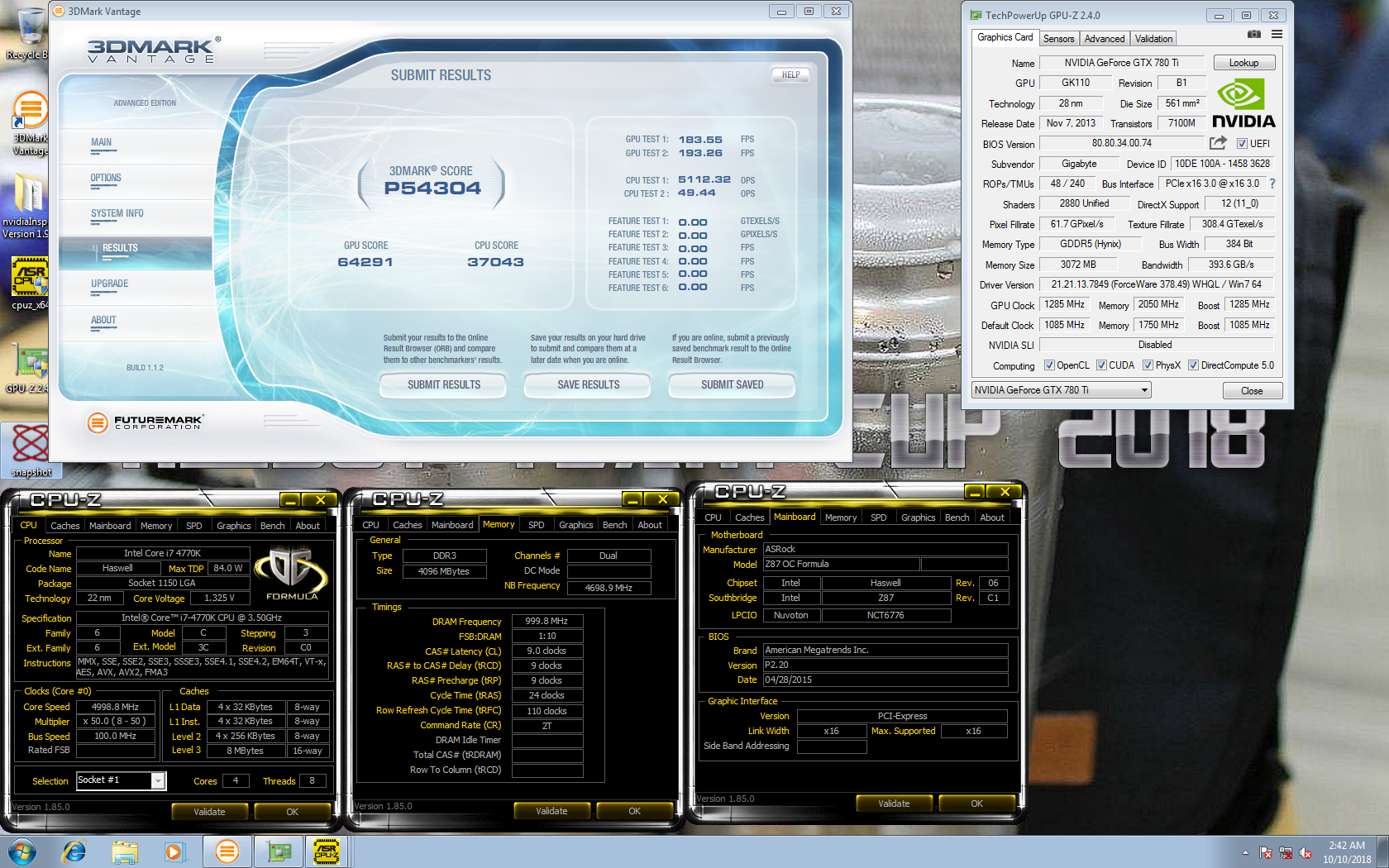Switch to the Advanced tab in GPU-Z
Screen dimensions: 1389x868
pos(1105,39)
